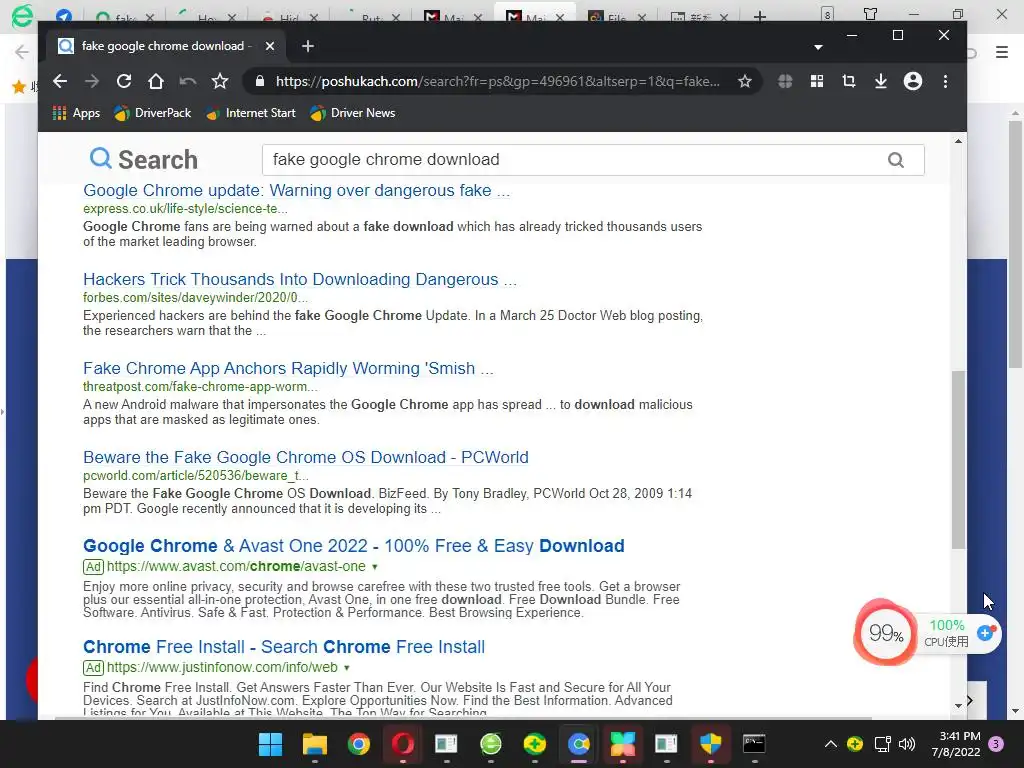Open the Driver News bookmark

[x=353, y=113]
